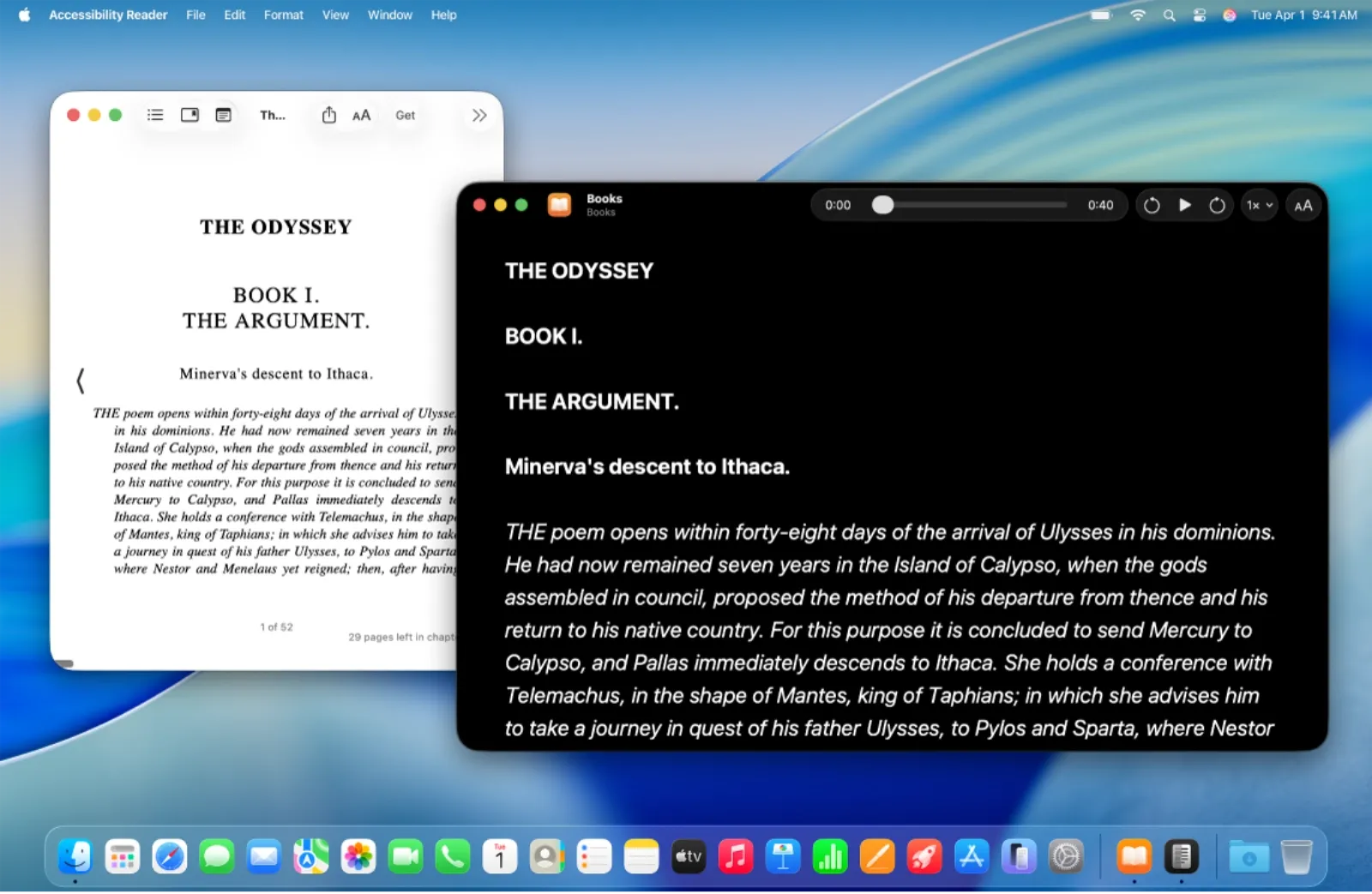Screen dimensions: 1372x894
Task: Open the Books icon in the Dock
Action: click(x=1134, y=855)
